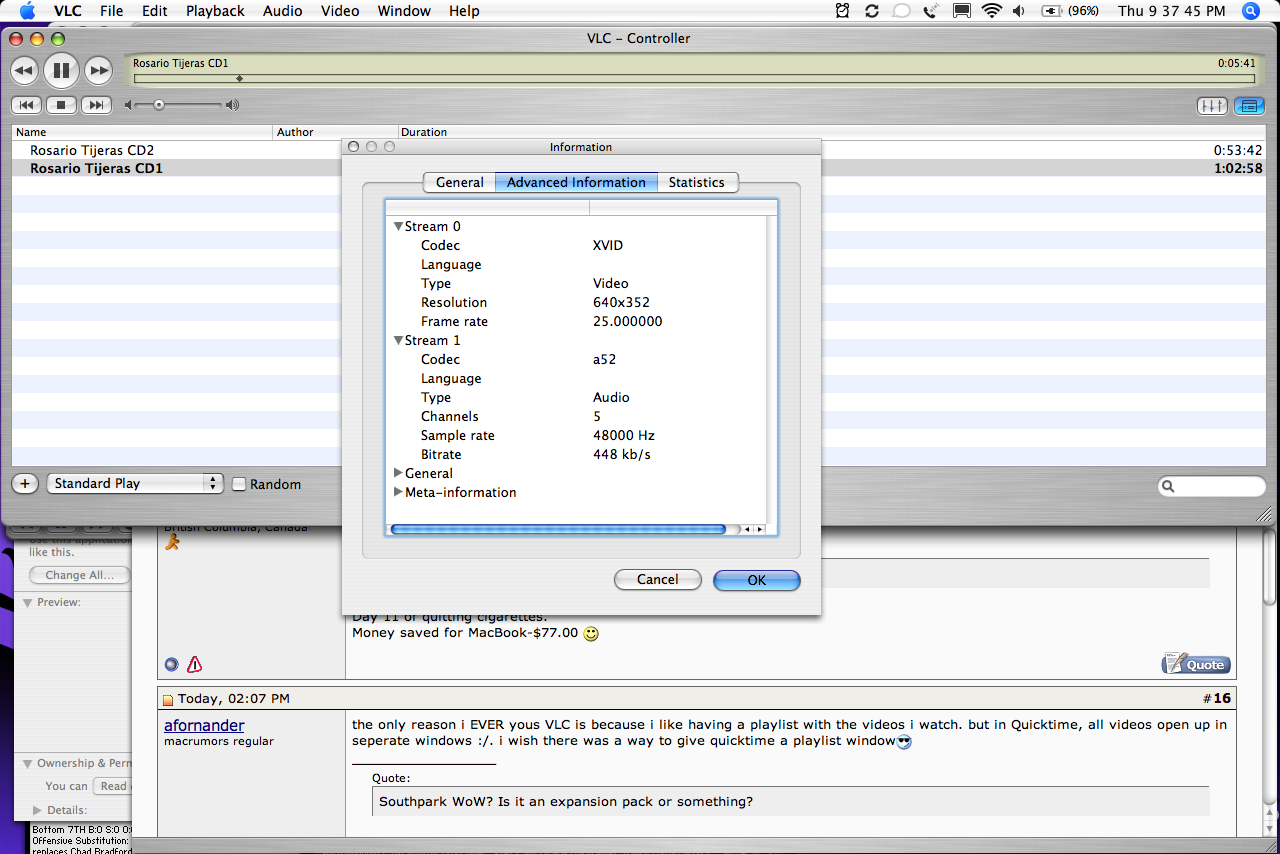Pause playback with the round pause button

[x=61, y=70]
